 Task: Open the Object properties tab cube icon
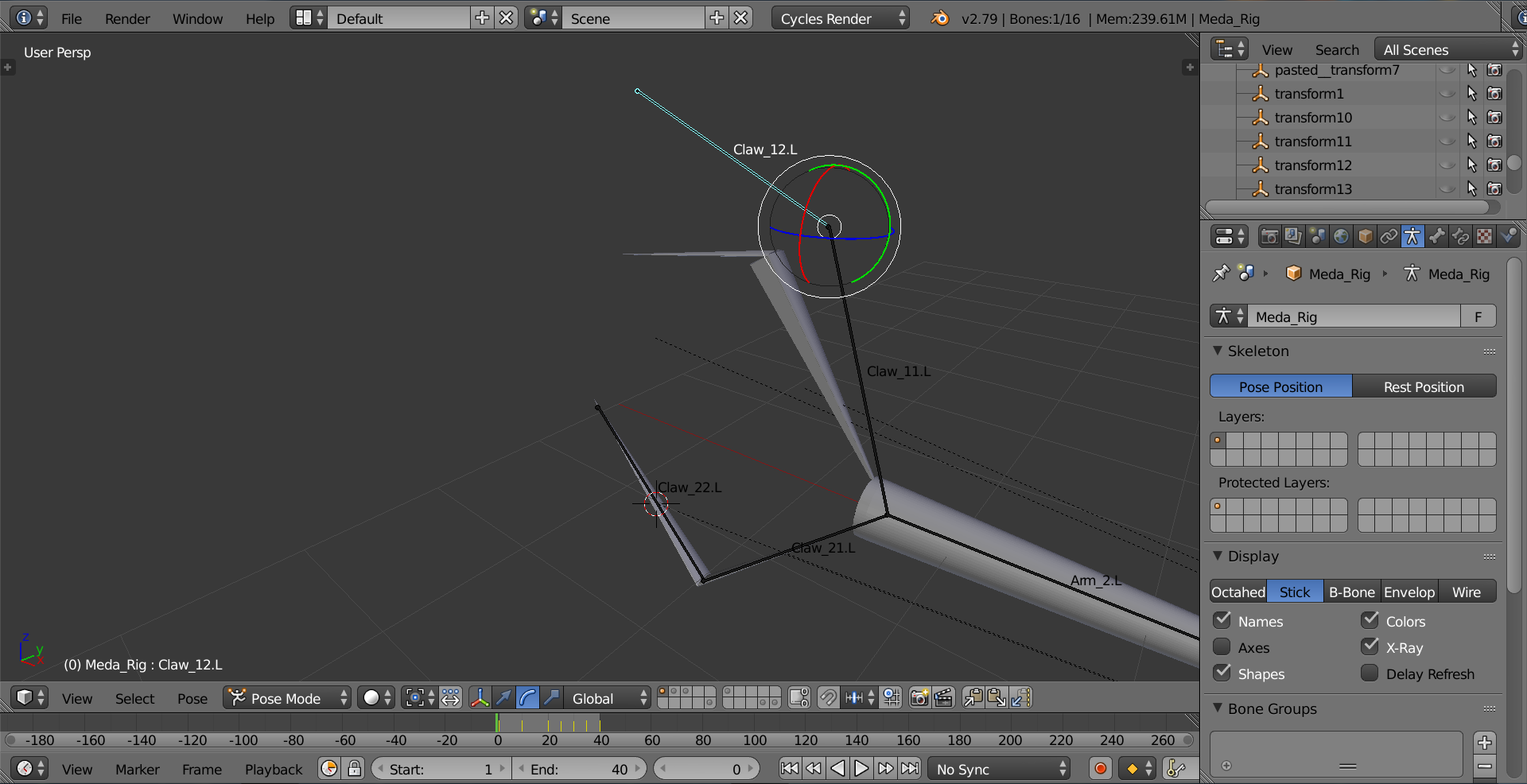[1365, 236]
